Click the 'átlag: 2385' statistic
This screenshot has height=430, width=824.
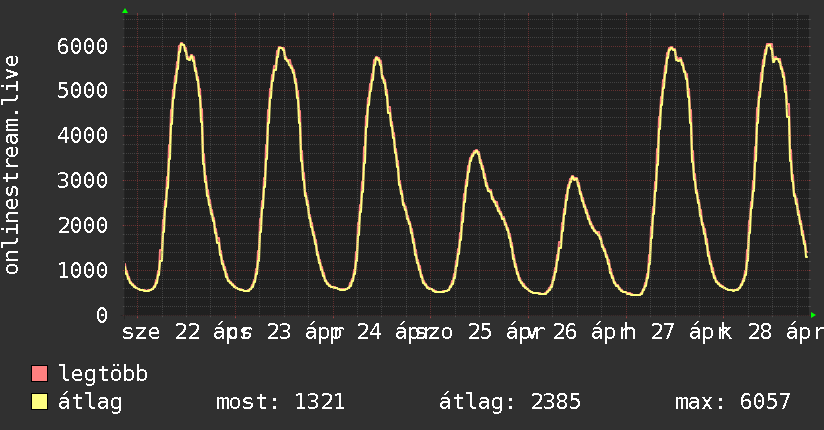510,402
